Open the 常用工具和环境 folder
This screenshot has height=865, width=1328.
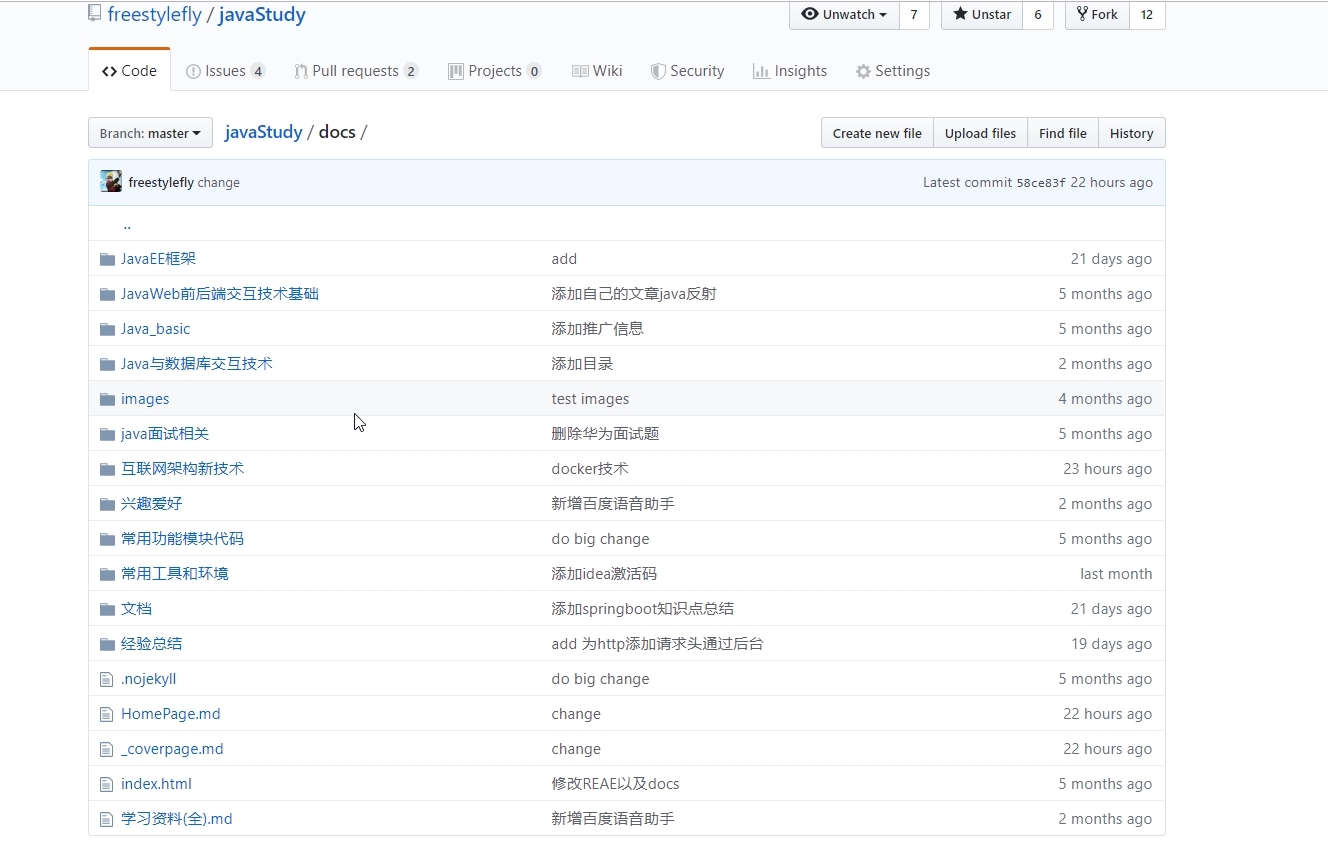[174, 574]
